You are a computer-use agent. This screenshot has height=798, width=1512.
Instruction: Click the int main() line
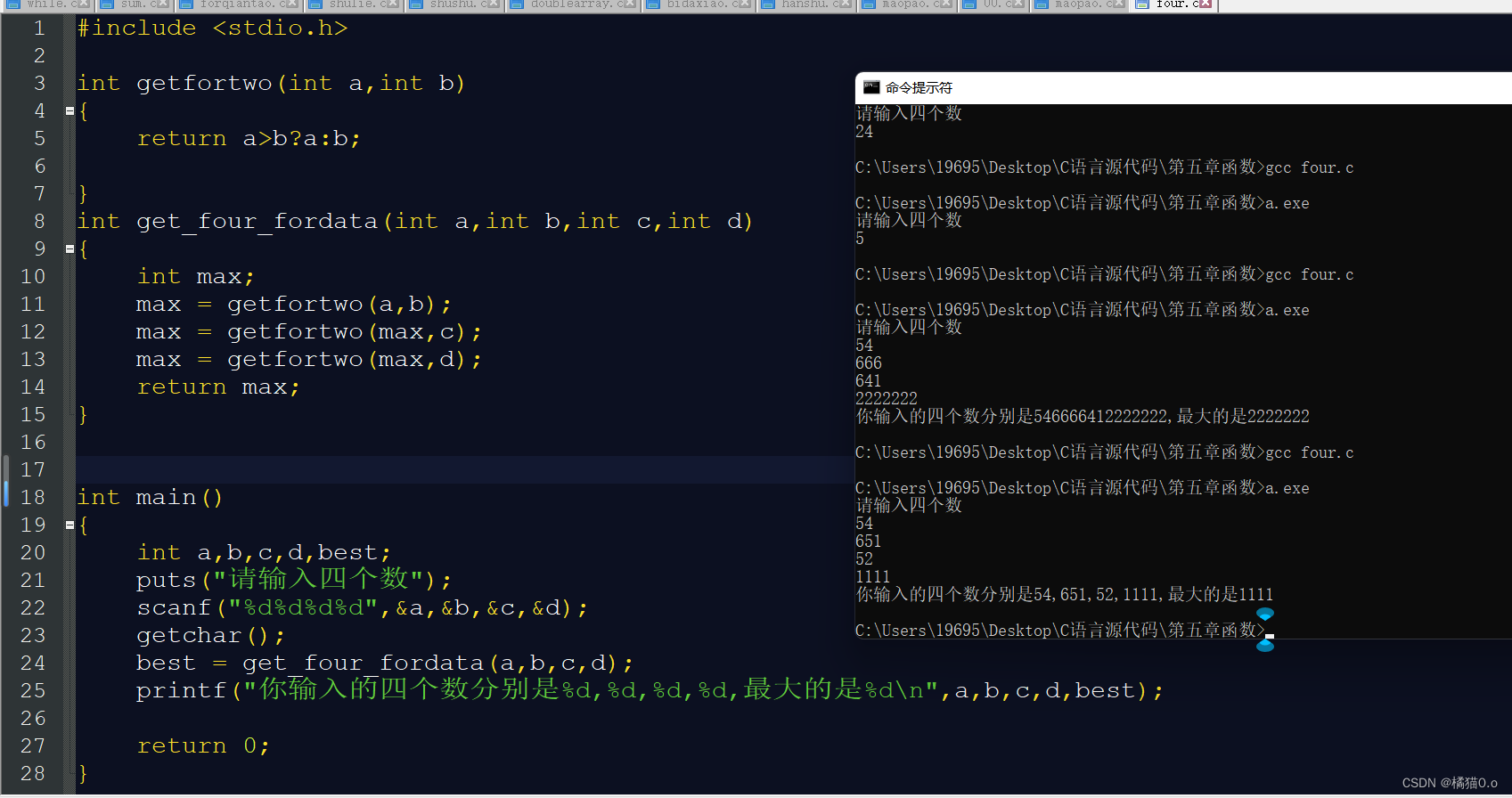pos(150,498)
